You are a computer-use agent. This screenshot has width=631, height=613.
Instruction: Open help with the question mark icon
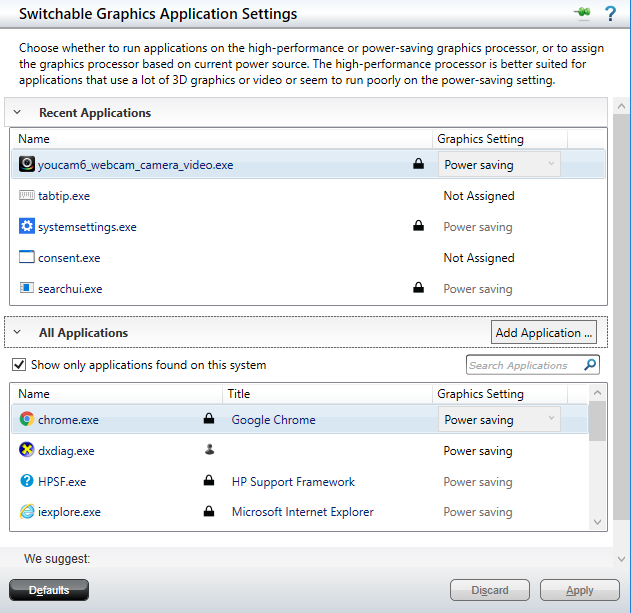pyautogui.click(x=610, y=14)
